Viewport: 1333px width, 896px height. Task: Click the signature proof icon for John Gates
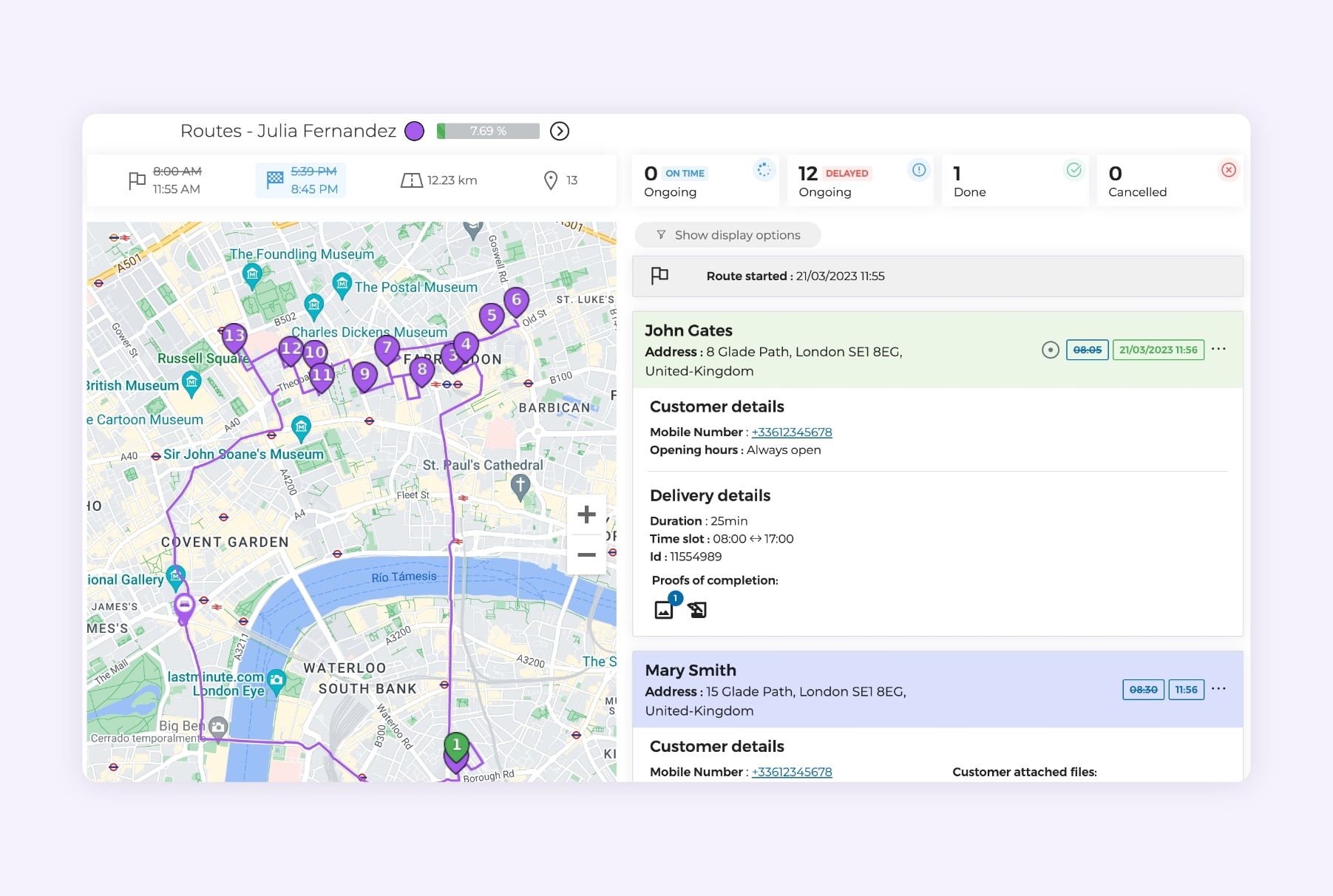tap(696, 609)
